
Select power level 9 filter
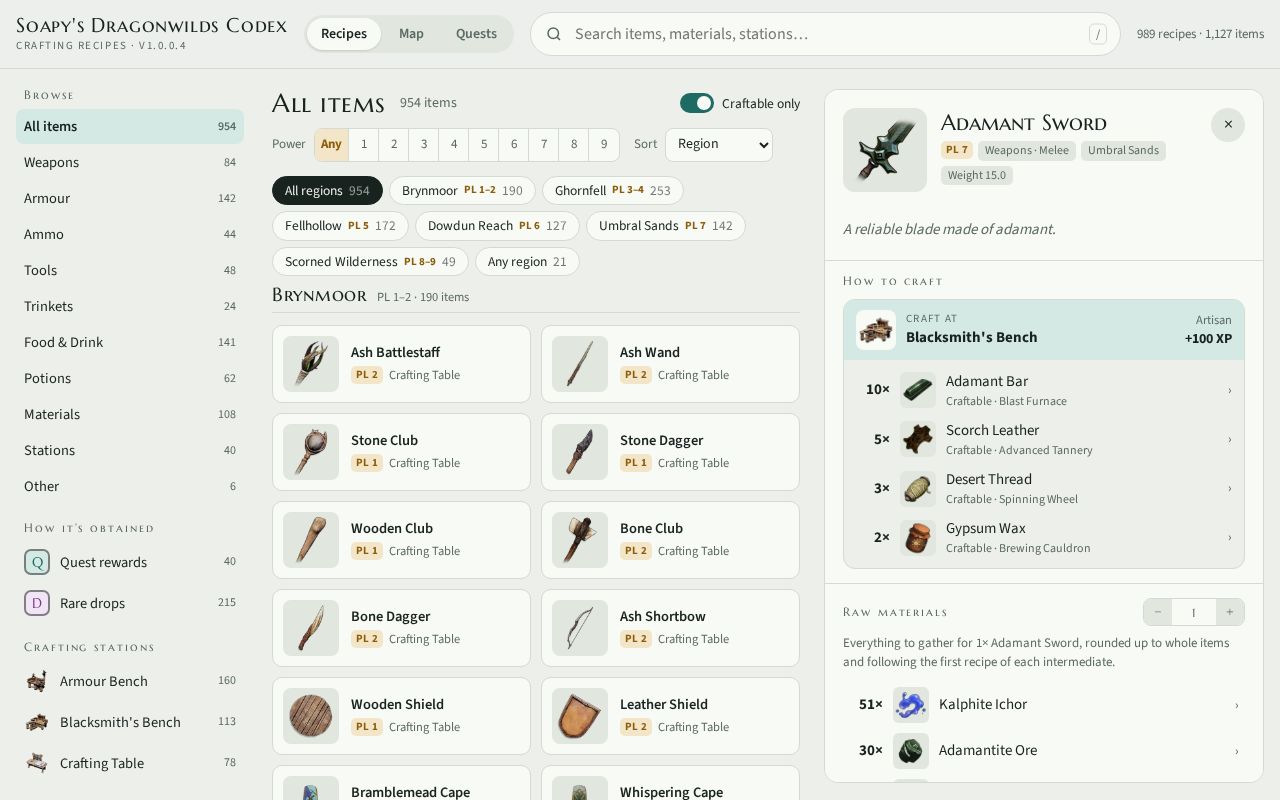click(x=604, y=144)
